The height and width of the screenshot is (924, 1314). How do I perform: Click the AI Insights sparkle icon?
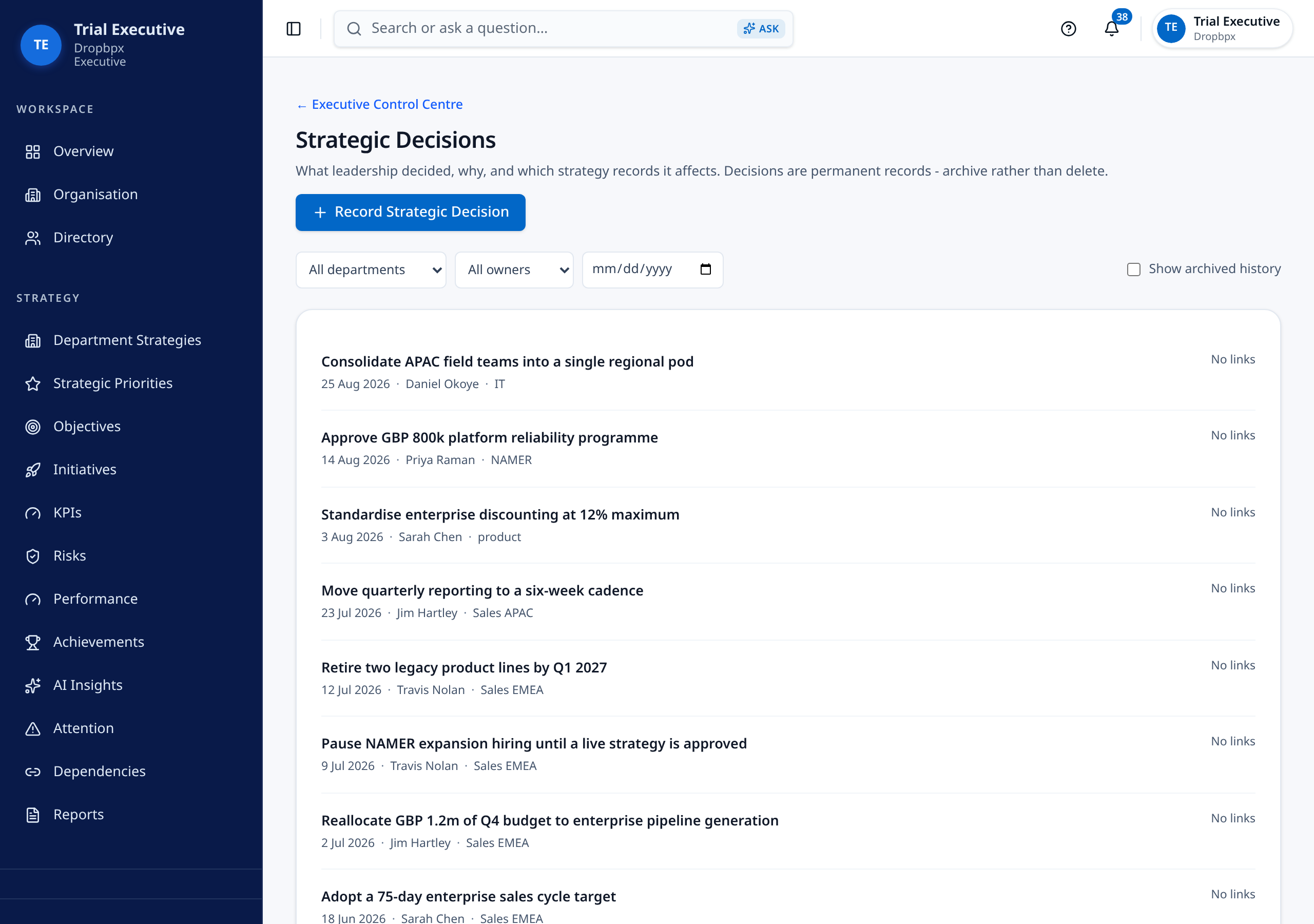tap(33, 685)
